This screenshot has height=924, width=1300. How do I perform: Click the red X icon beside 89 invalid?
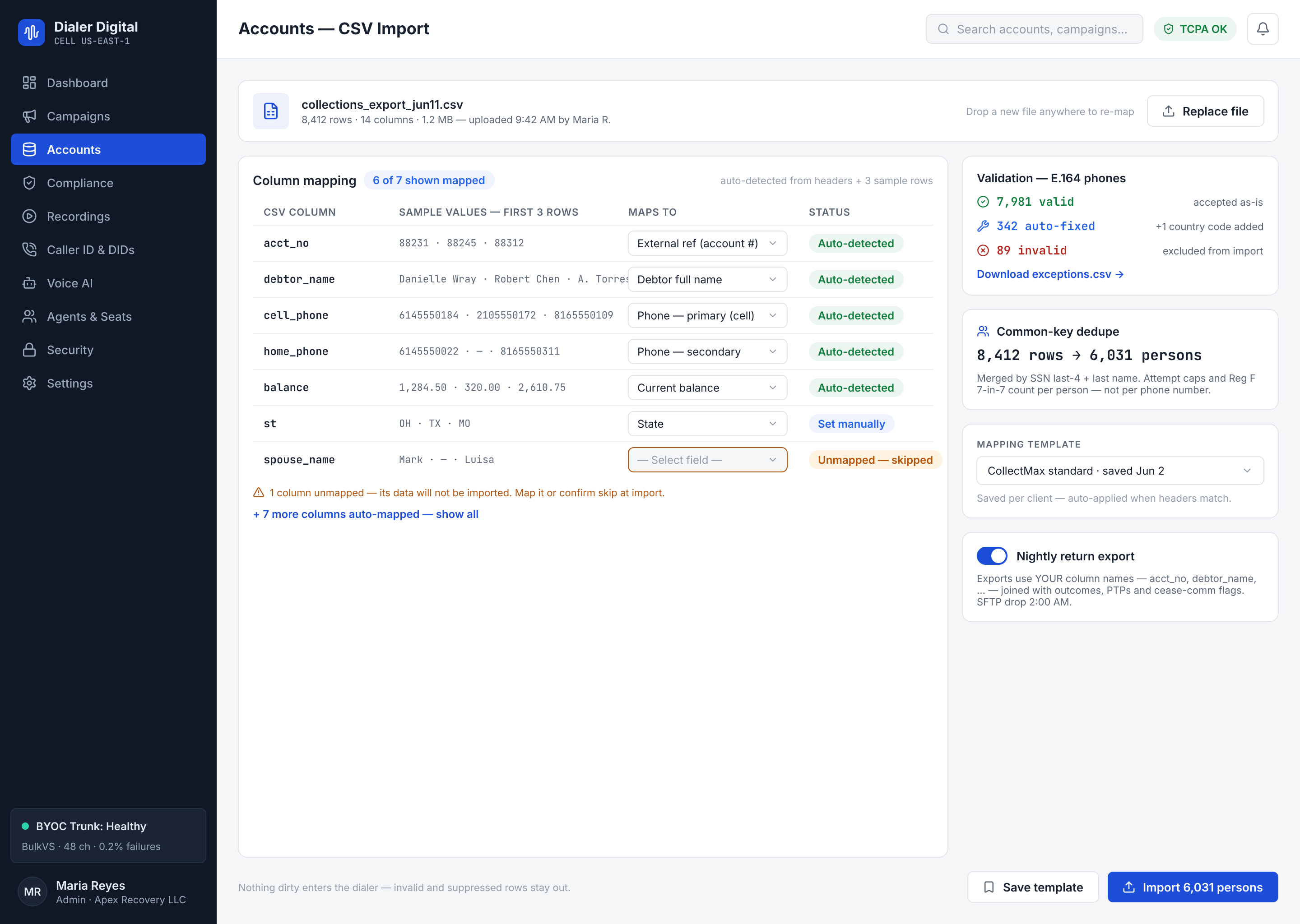(x=983, y=250)
